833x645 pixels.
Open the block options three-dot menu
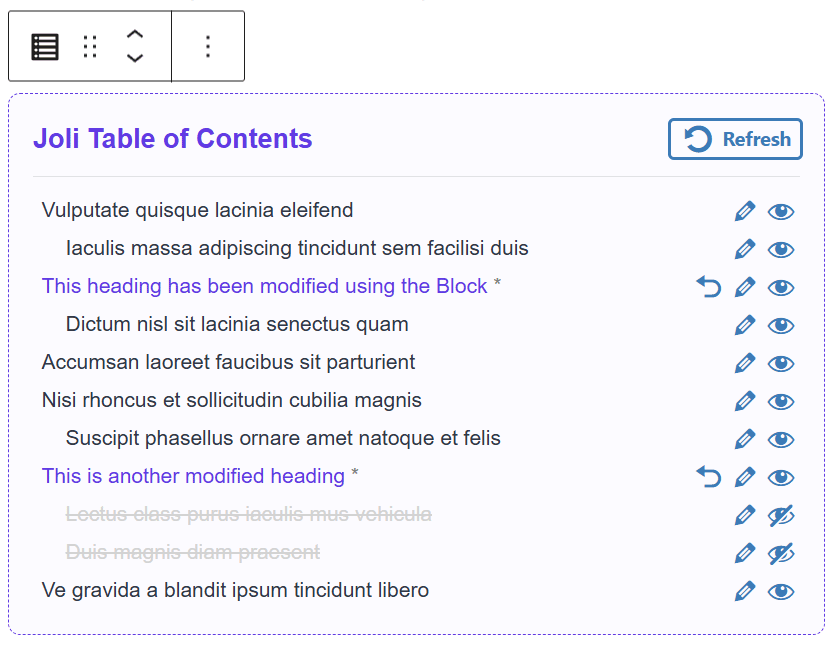(x=208, y=46)
